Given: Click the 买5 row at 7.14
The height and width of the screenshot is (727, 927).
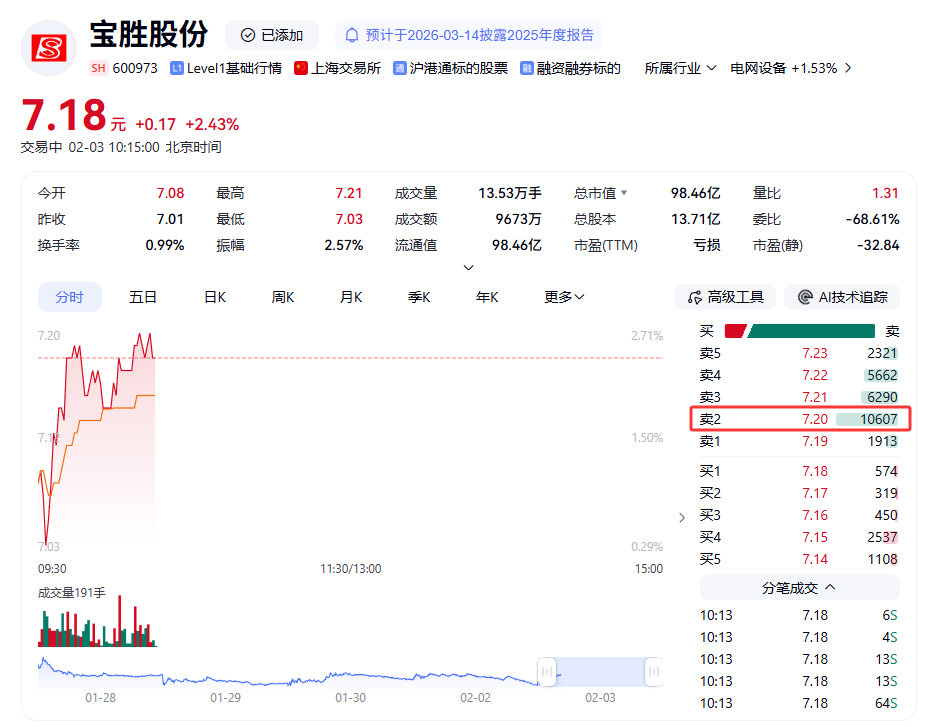Looking at the screenshot, I should coord(799,559).
